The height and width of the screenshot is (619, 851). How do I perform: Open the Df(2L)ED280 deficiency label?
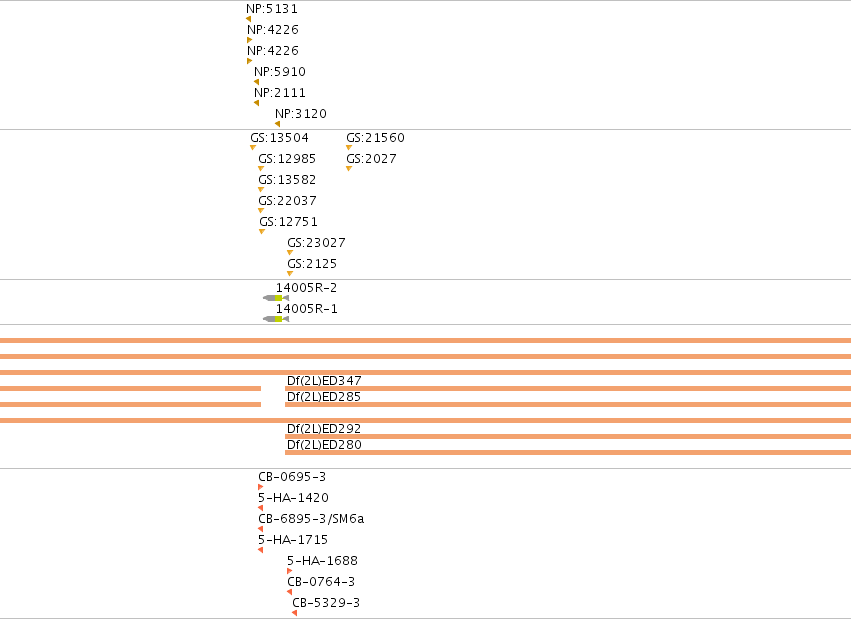324,445
